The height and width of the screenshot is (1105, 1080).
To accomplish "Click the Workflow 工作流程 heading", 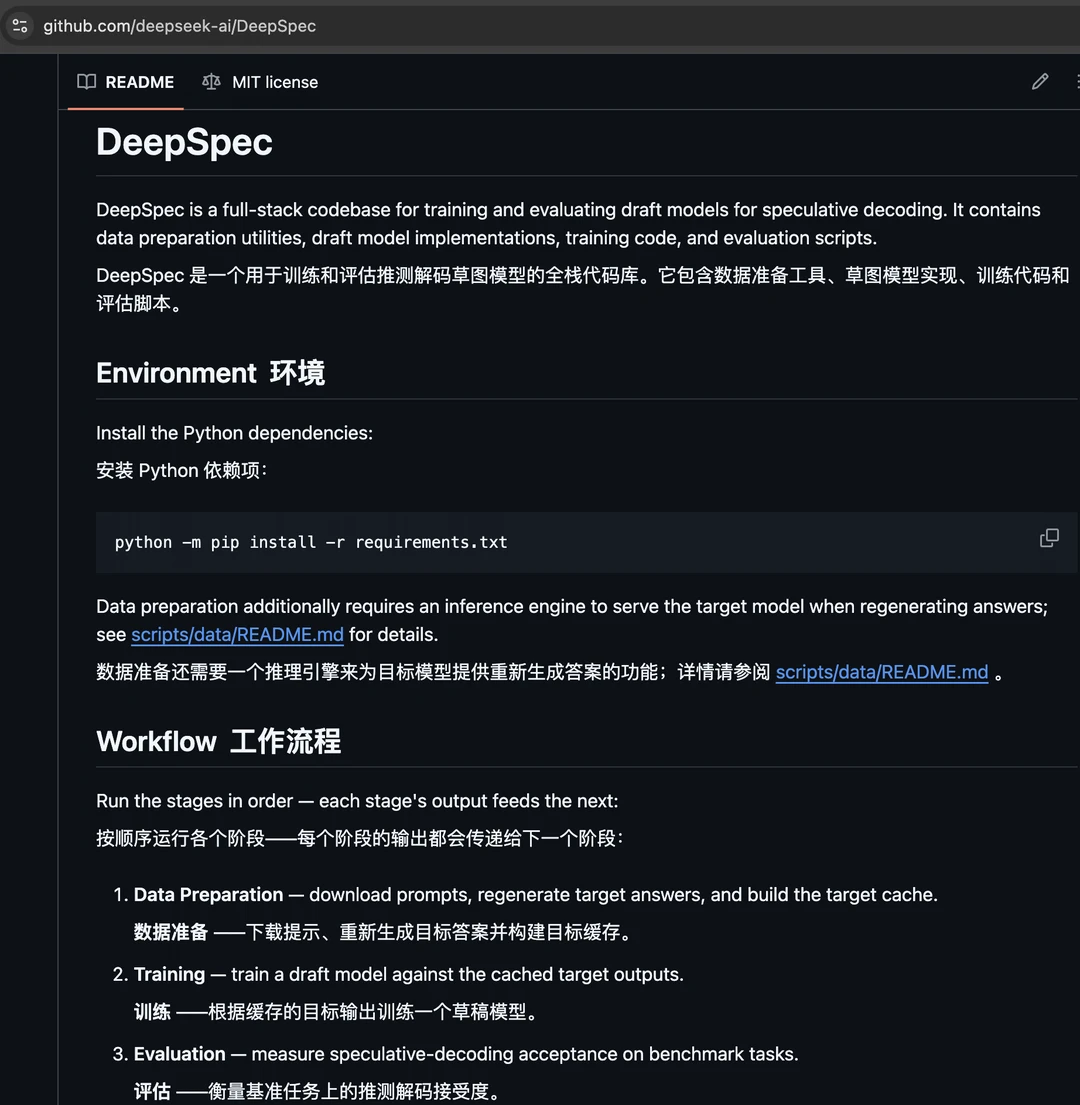I will (219, 741).
